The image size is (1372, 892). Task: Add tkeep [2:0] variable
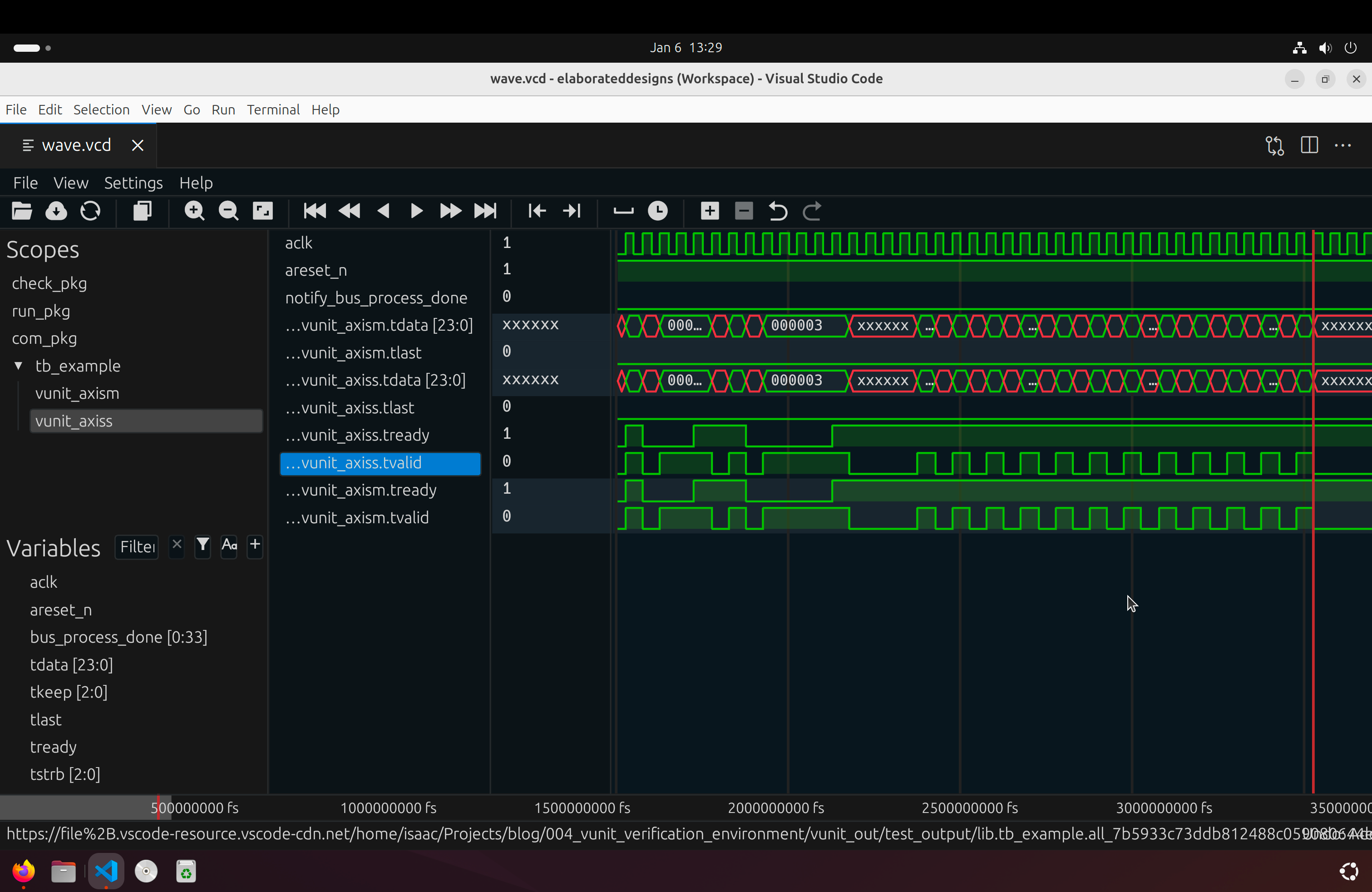tap(69, 692)
